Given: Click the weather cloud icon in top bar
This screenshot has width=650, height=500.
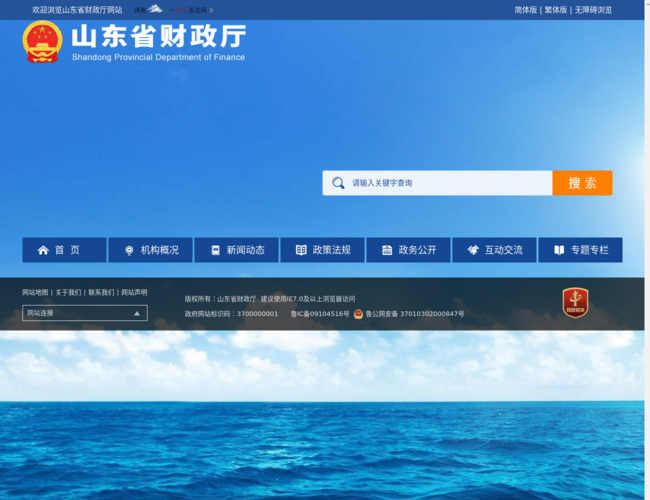Looking at the screenshot, I should click(155, 8).
